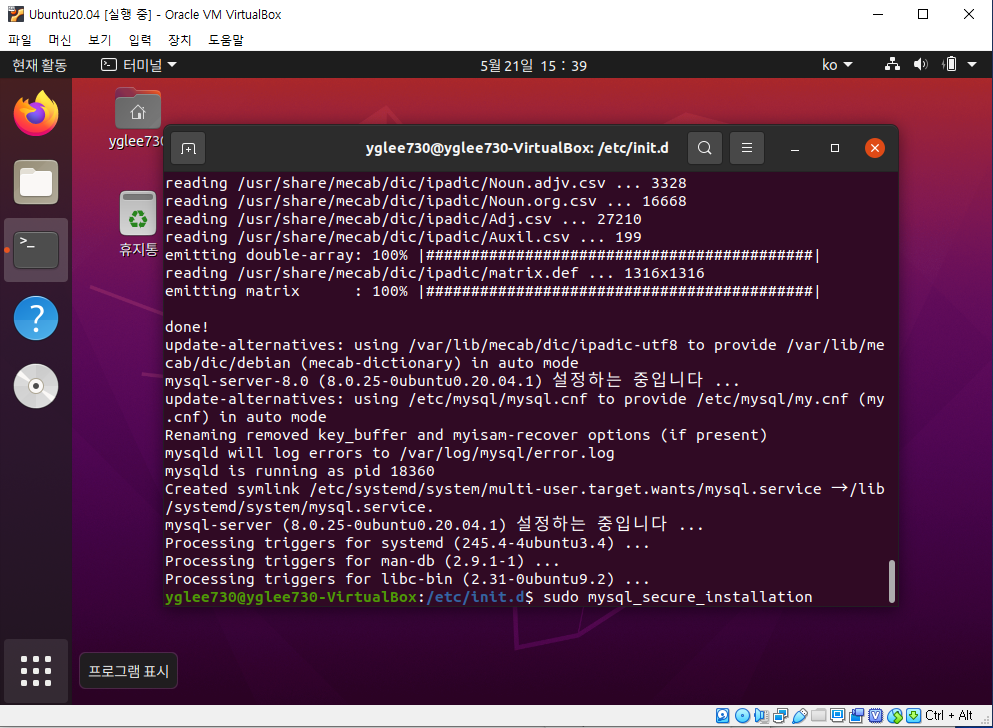993x728 pixels.
Task: Click the terminal title yglee730@yglee730-VirtualBox: /etc/init.d
Action: 517,148
